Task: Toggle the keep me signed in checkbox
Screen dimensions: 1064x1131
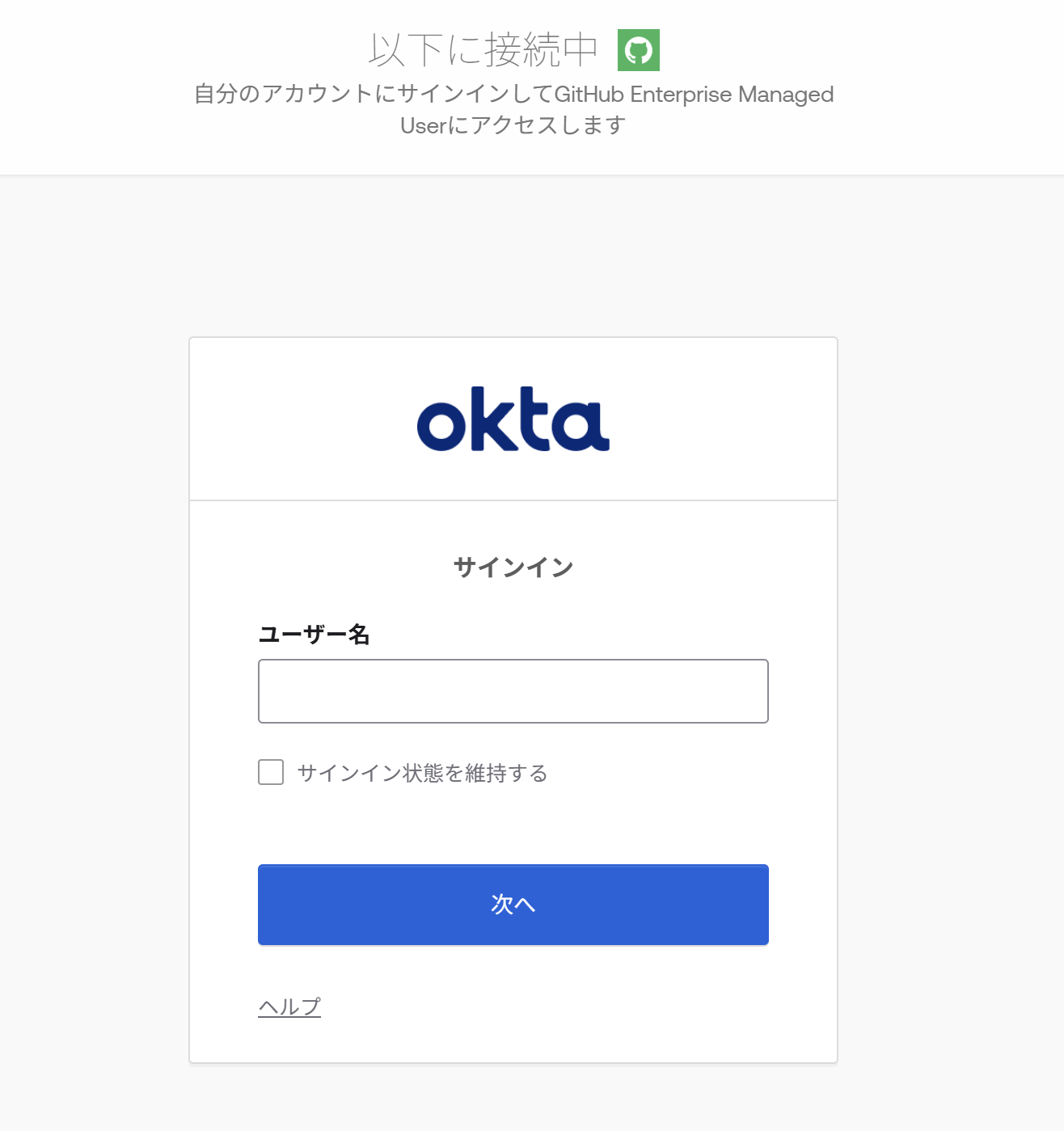Action: (271, 773)
